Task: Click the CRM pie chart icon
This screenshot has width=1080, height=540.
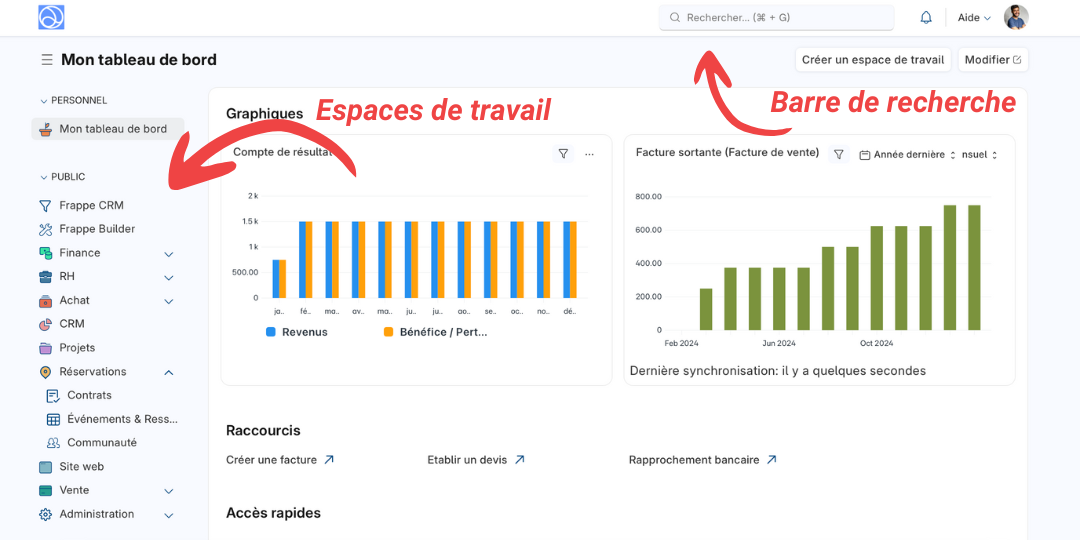Action: point(45,324)
